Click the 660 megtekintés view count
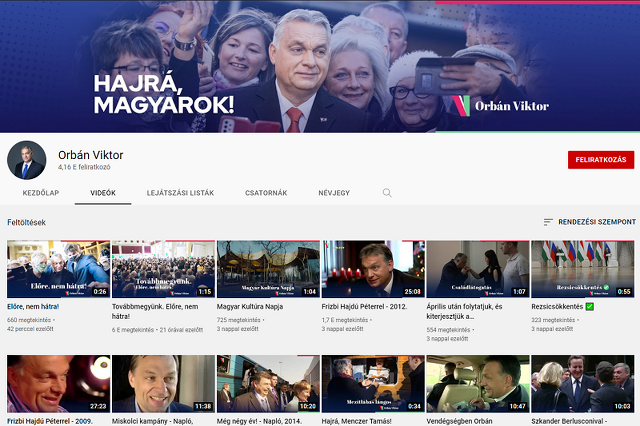Image resolution: width=640 pixels, height=426 pixels. pyautogui.click(x=29, y=320)
